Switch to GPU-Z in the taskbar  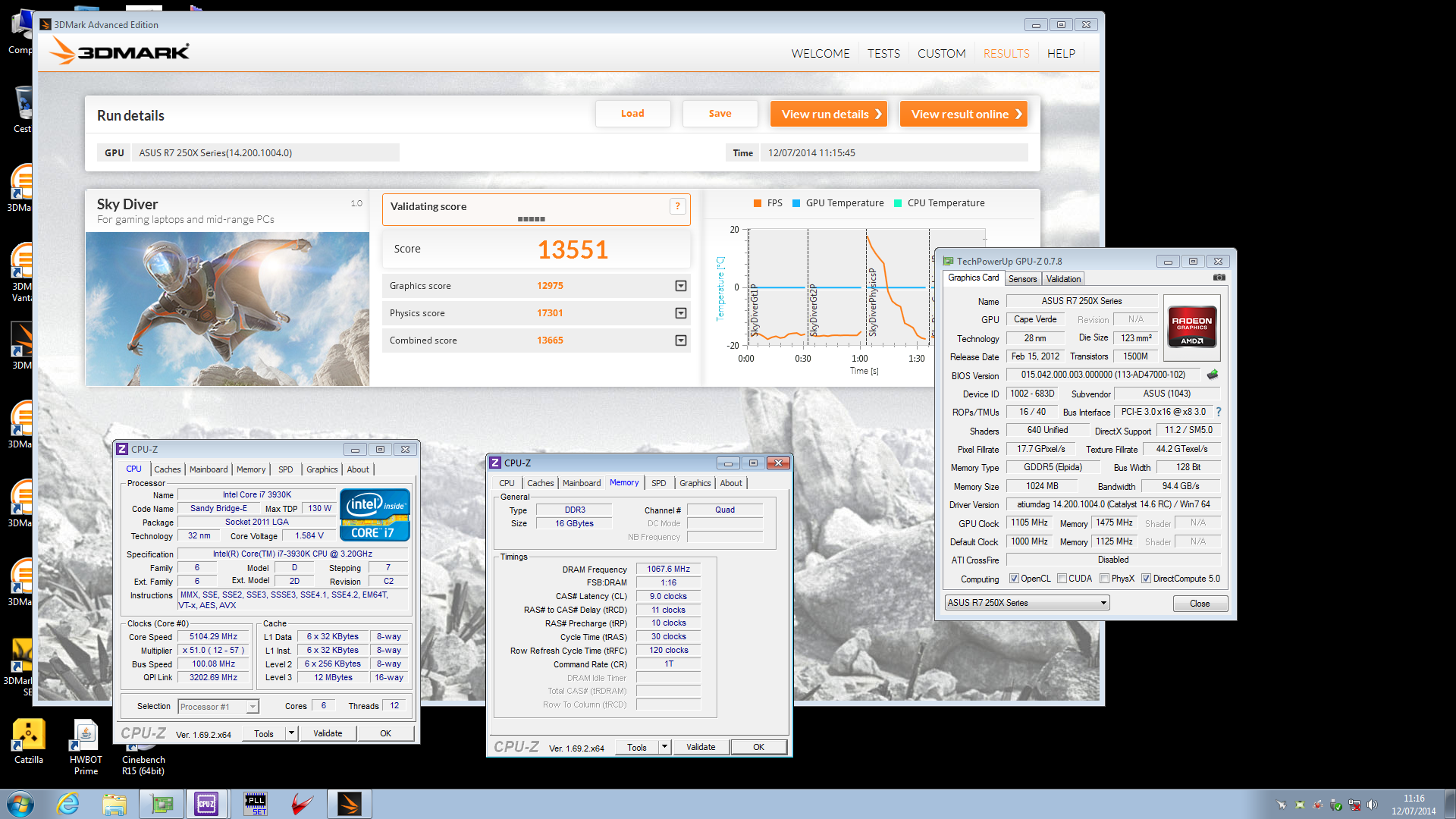162,804
